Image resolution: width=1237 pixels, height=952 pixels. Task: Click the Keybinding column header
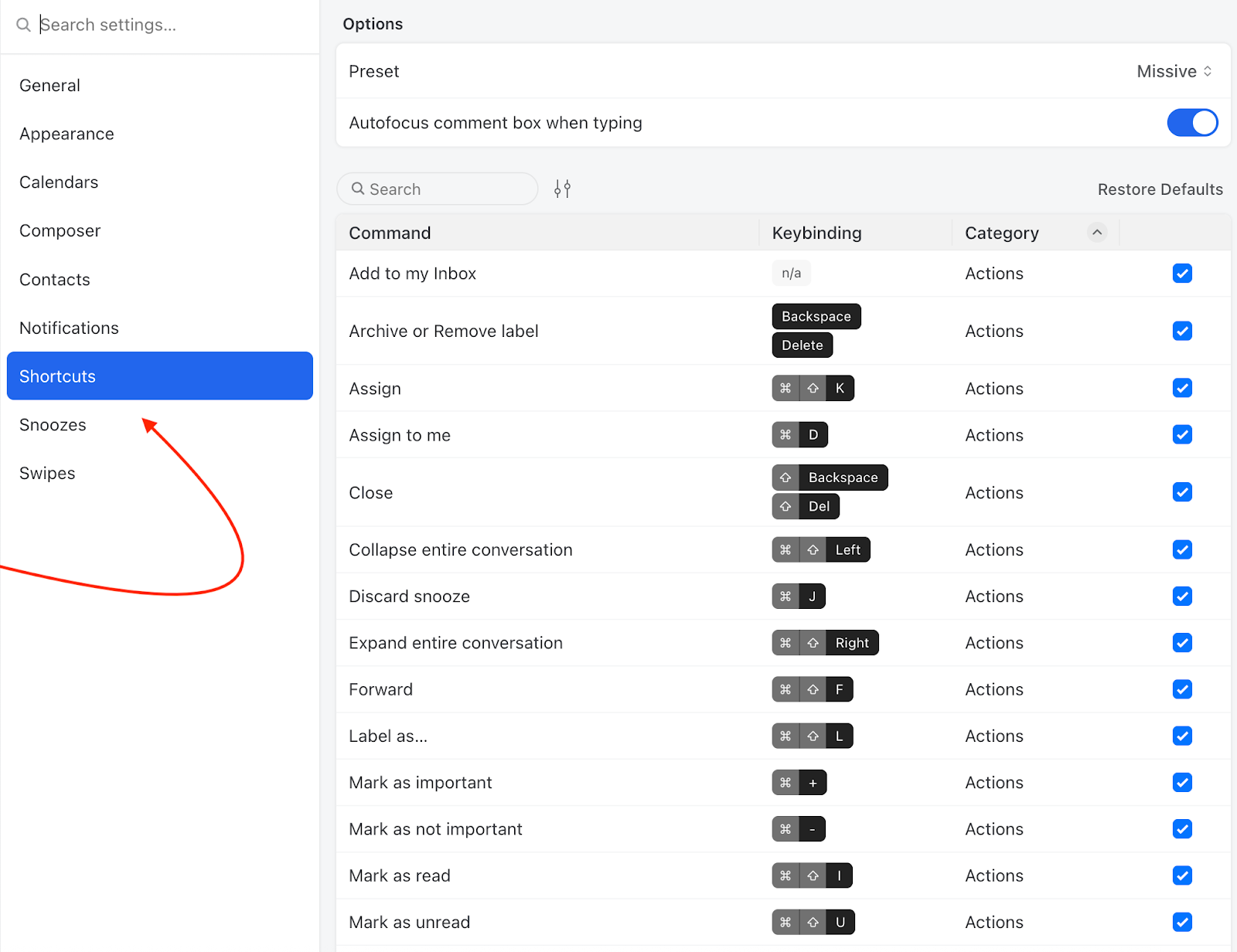coord(816,233)
